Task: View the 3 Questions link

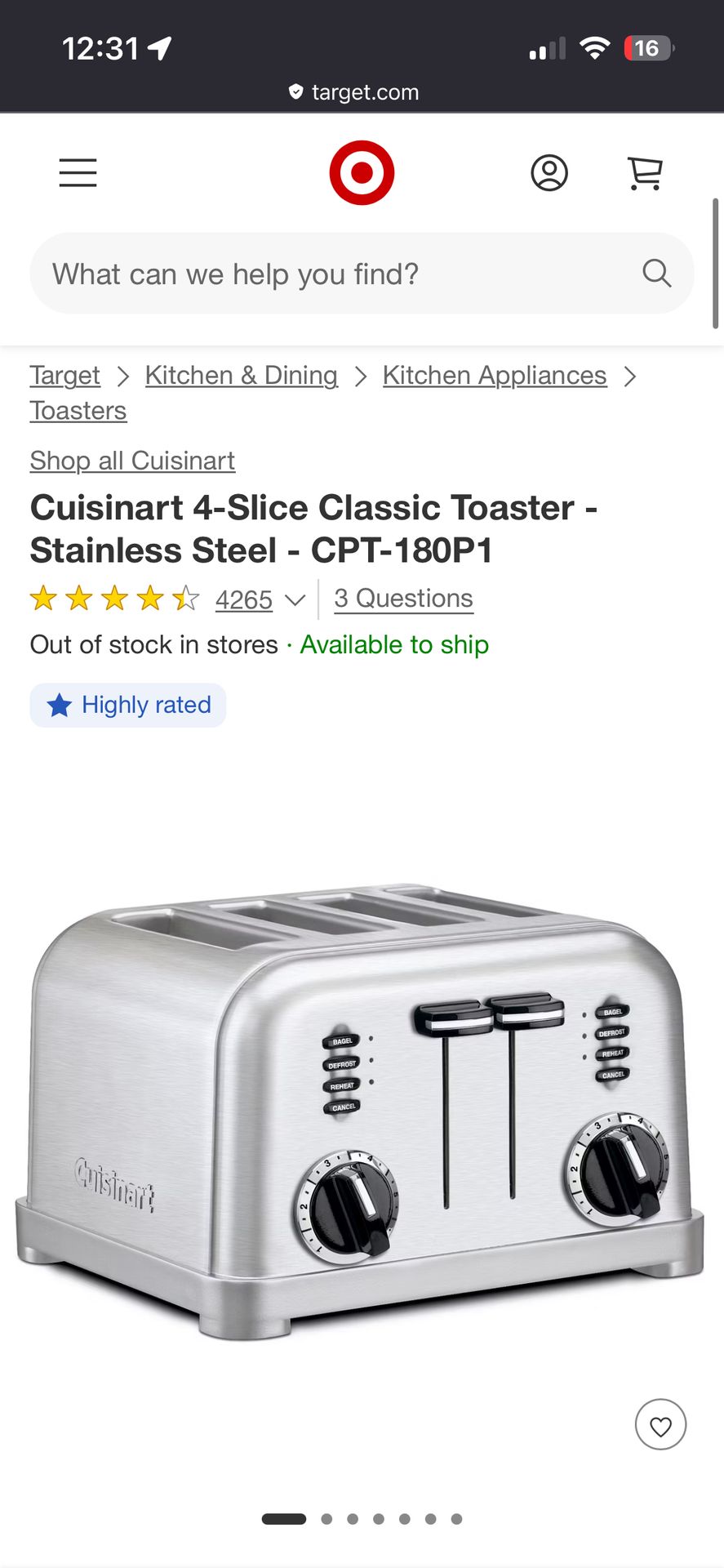Action: tap(403, 599)
